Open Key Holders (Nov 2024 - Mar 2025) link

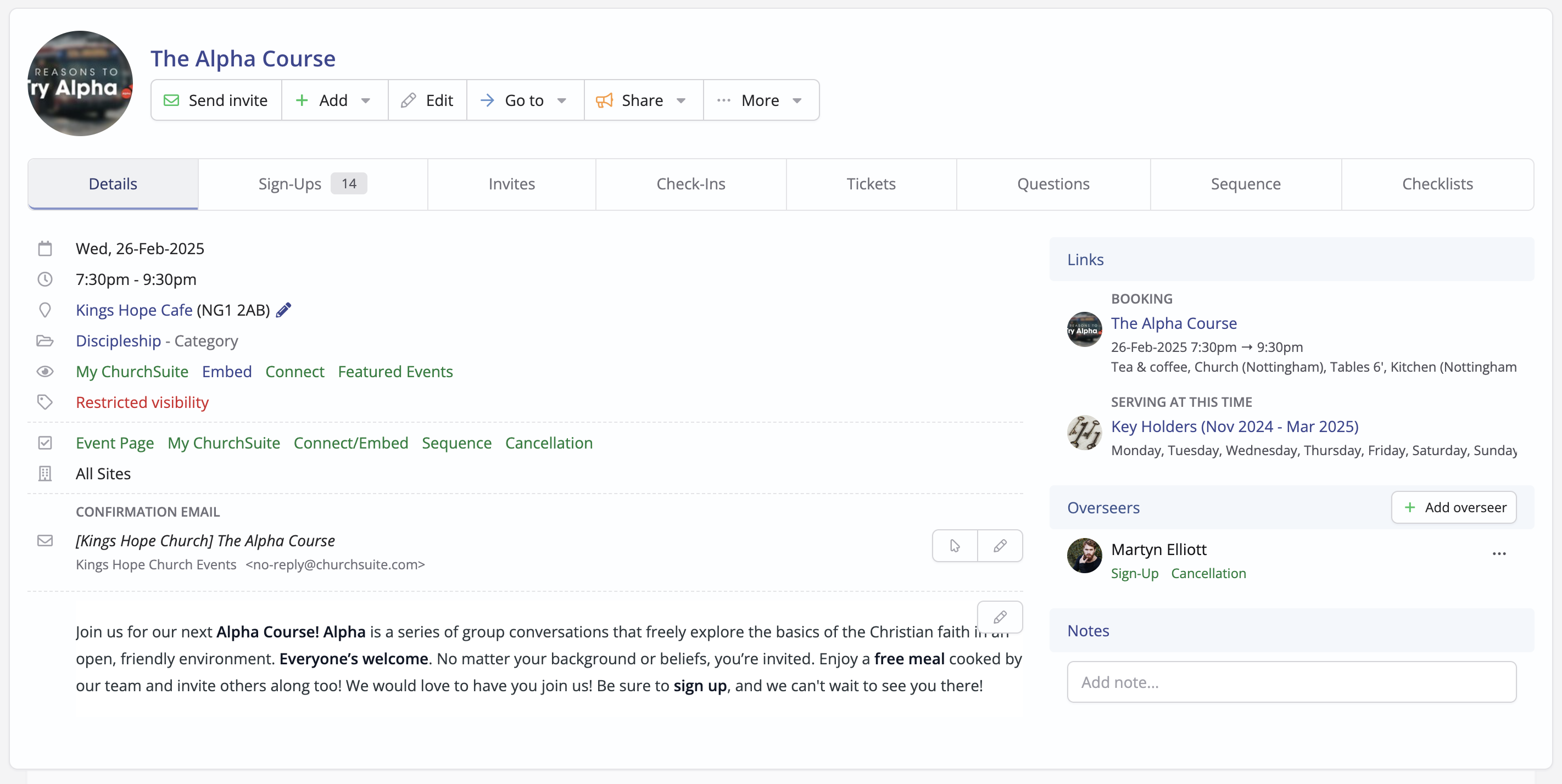[x=1235, y=426]
